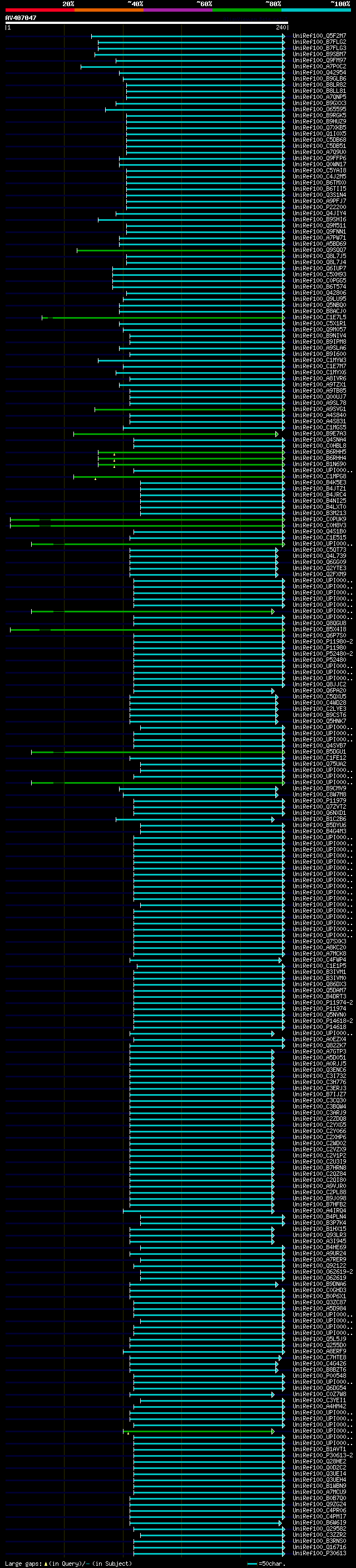The height and width of the screenshot is (1568, 356).
Task: Select label UniRef100_Q9SQQ7
Action: [x=319, y=250]
